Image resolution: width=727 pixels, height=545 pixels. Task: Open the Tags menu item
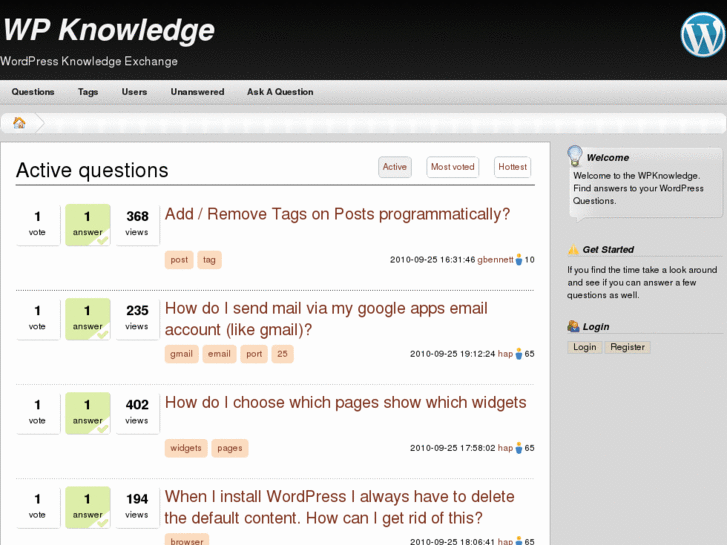88,92
